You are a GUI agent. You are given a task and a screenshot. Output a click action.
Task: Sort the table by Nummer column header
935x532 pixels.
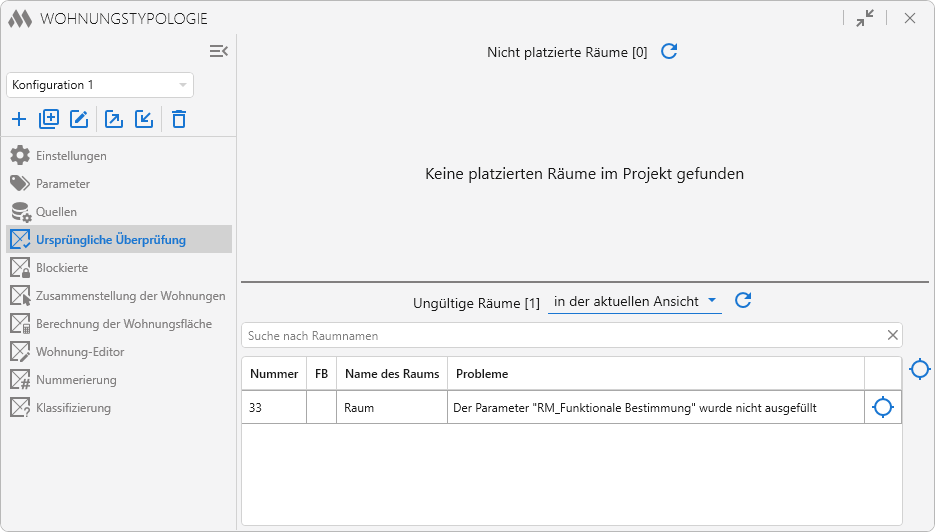tap(274, 374)
